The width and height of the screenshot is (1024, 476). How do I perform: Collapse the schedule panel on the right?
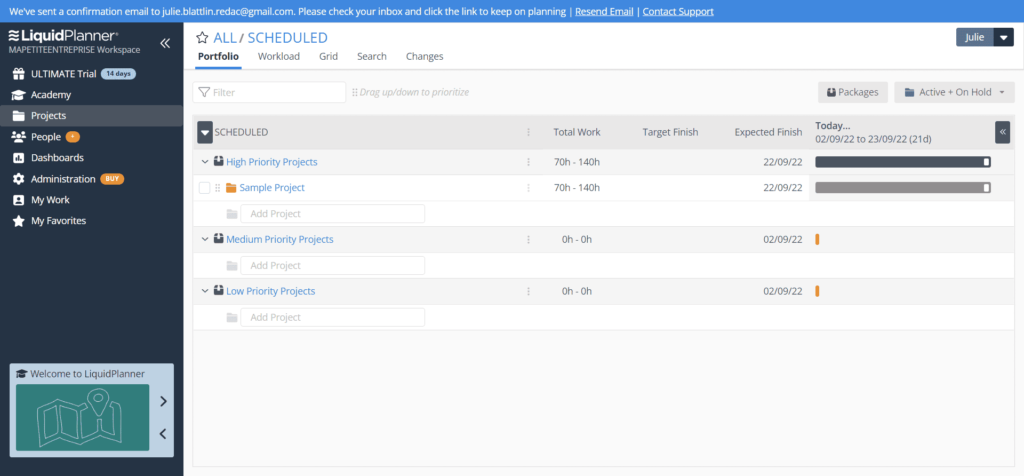pos(1002,132)
